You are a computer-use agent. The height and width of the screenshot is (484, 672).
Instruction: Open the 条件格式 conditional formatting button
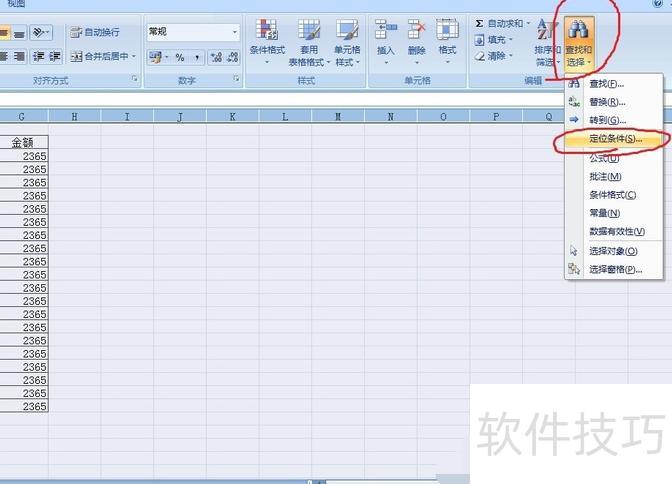[267, 42]
